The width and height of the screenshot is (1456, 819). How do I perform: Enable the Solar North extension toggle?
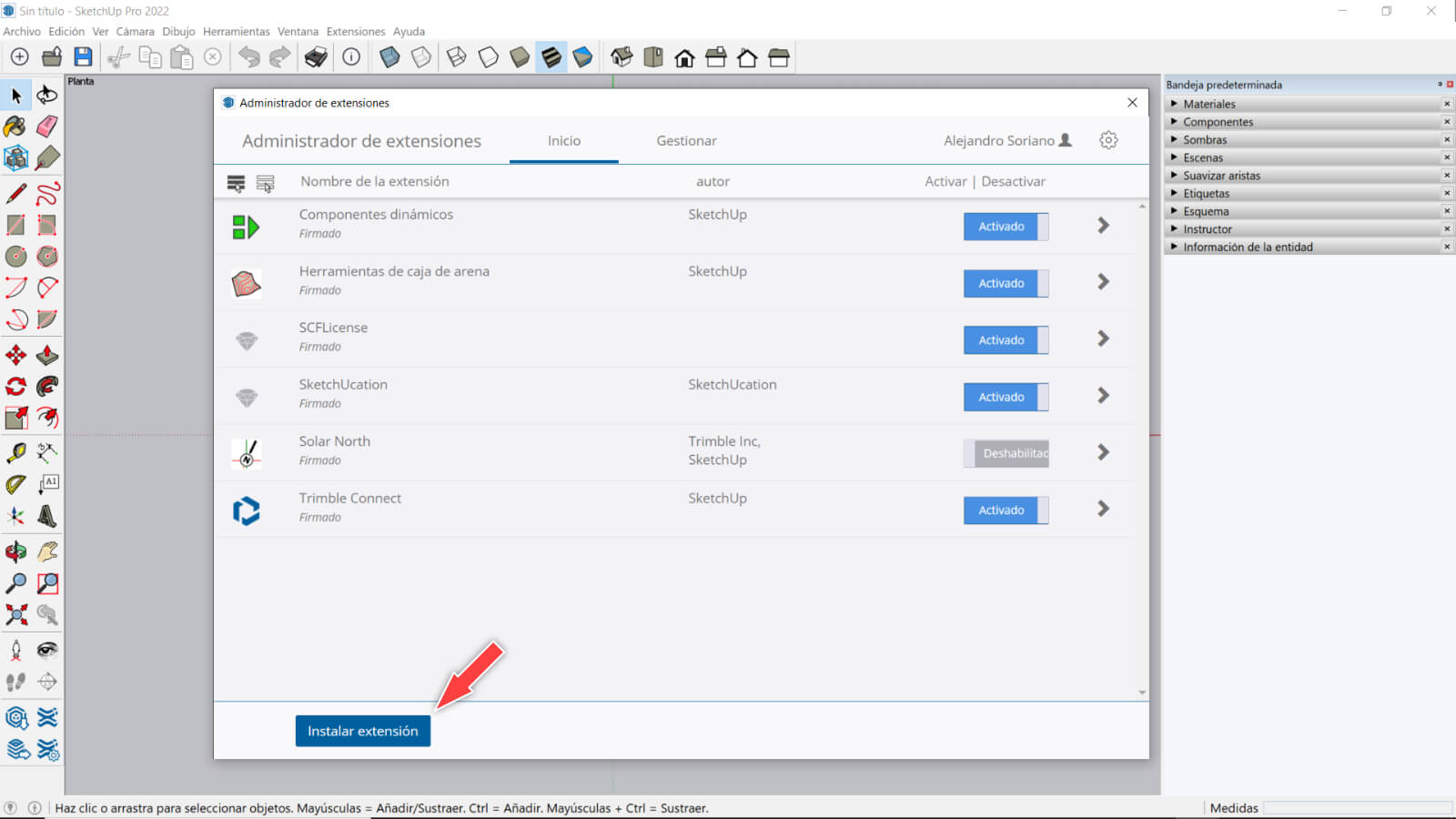click(x=1006, y=453)
